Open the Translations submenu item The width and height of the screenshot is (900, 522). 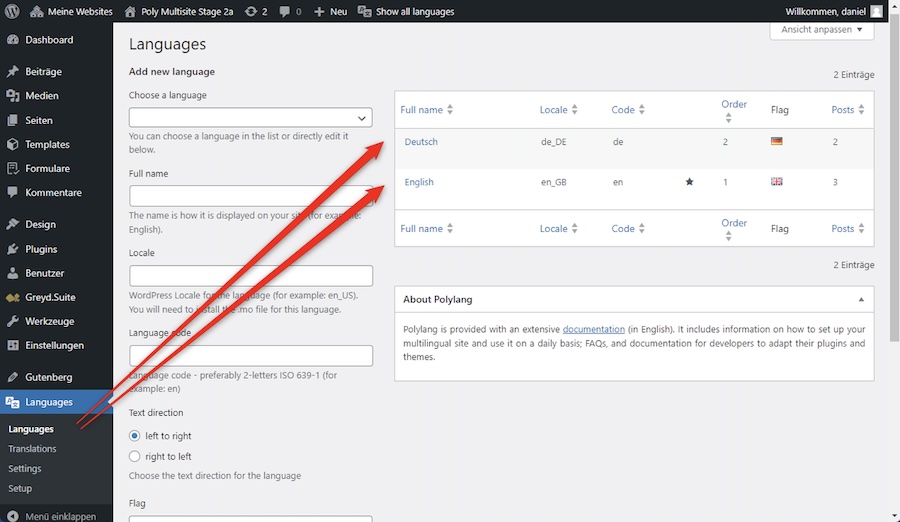32,449
